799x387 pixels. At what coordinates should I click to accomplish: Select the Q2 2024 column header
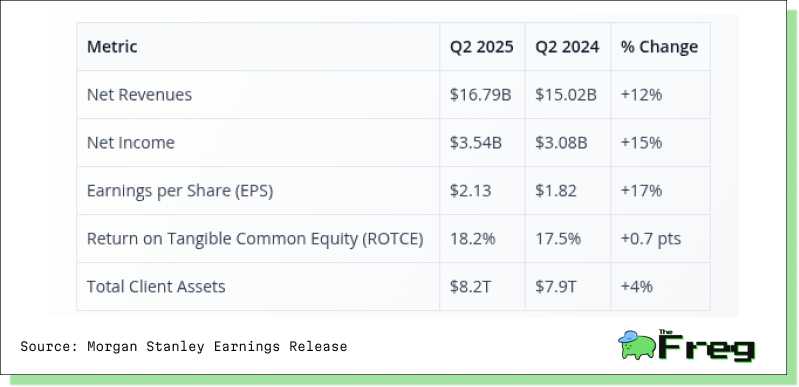click(567, 47)
